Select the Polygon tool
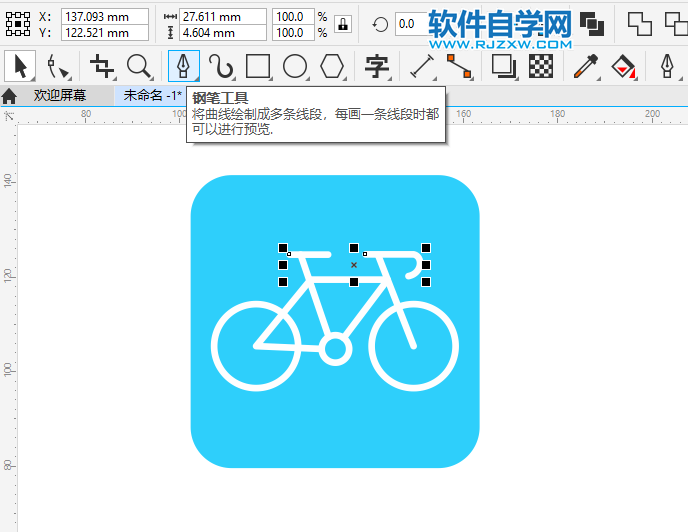The image size is (688, 532). coord(332,67)
